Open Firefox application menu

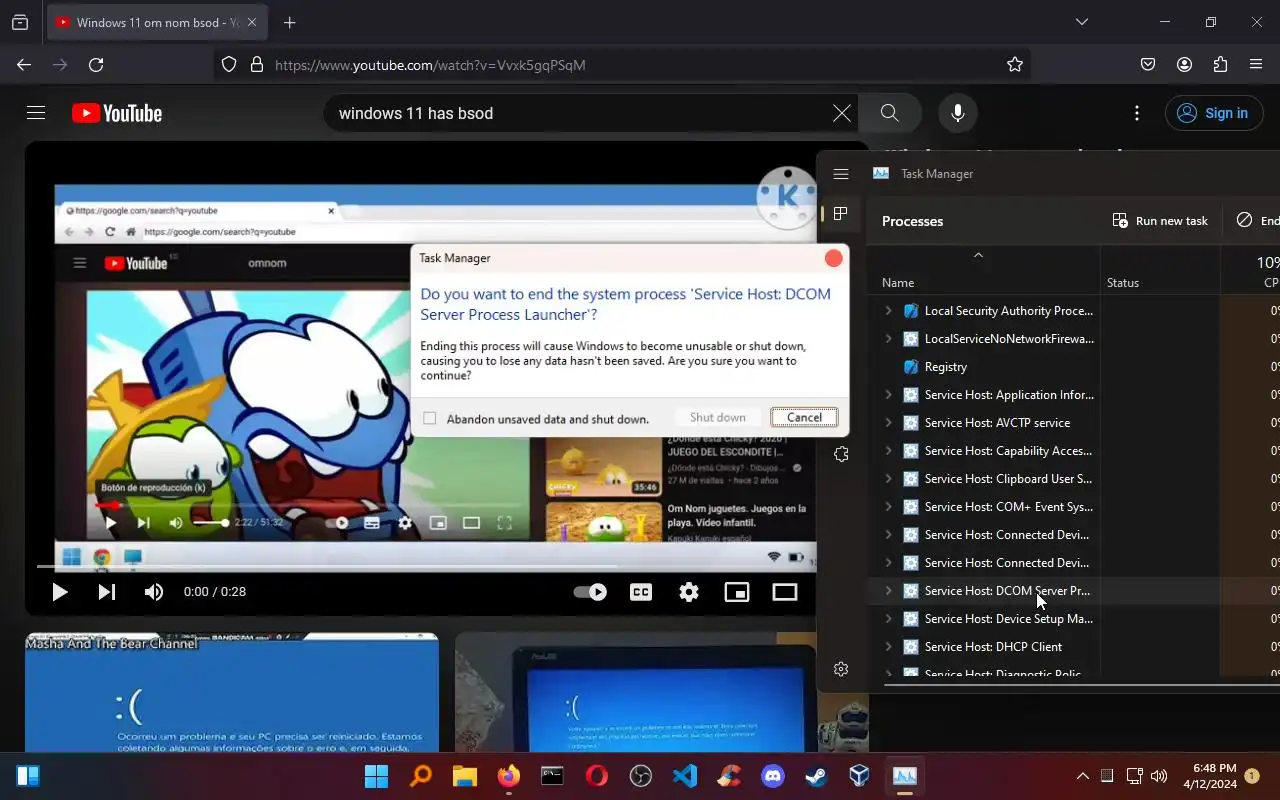pos(1256,64)
